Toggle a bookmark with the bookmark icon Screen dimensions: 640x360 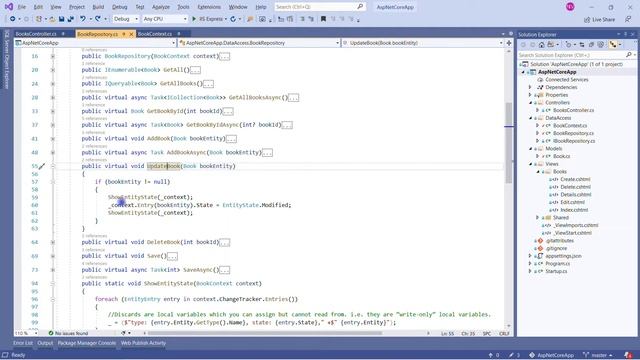[x=323, y=19]
